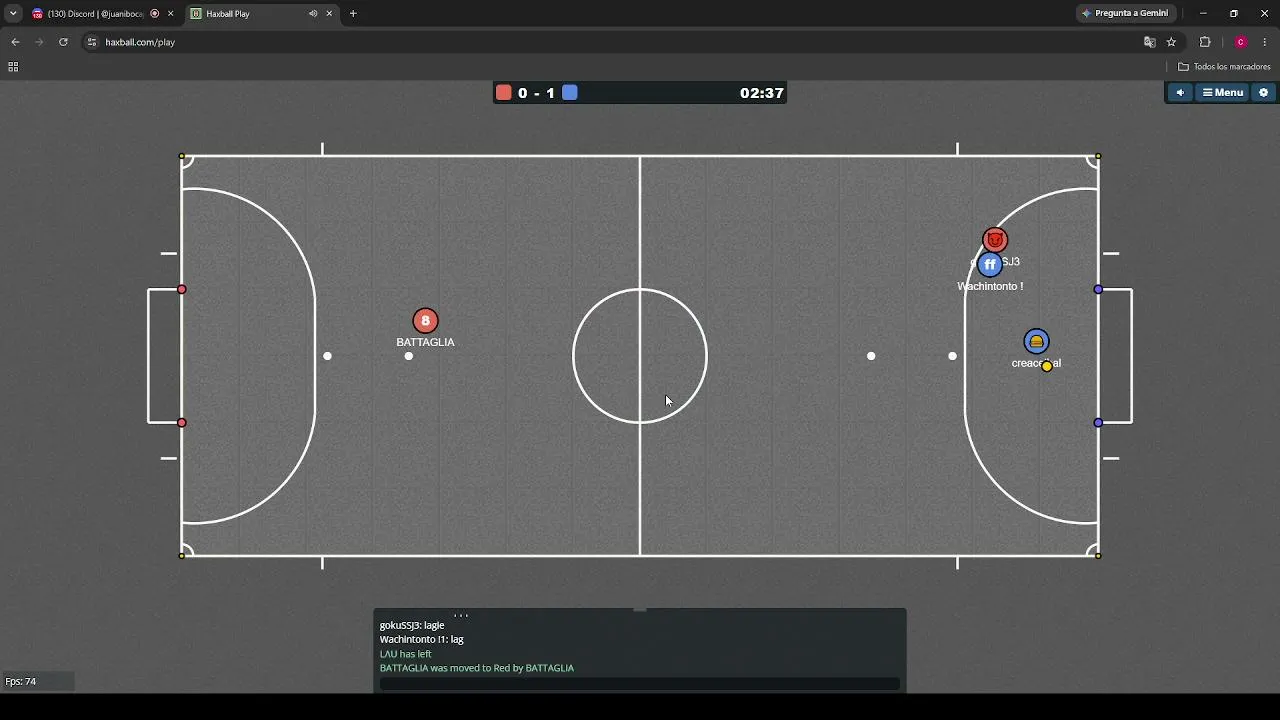Click the lower blue goal post on the right

[x=1098, y=423]
